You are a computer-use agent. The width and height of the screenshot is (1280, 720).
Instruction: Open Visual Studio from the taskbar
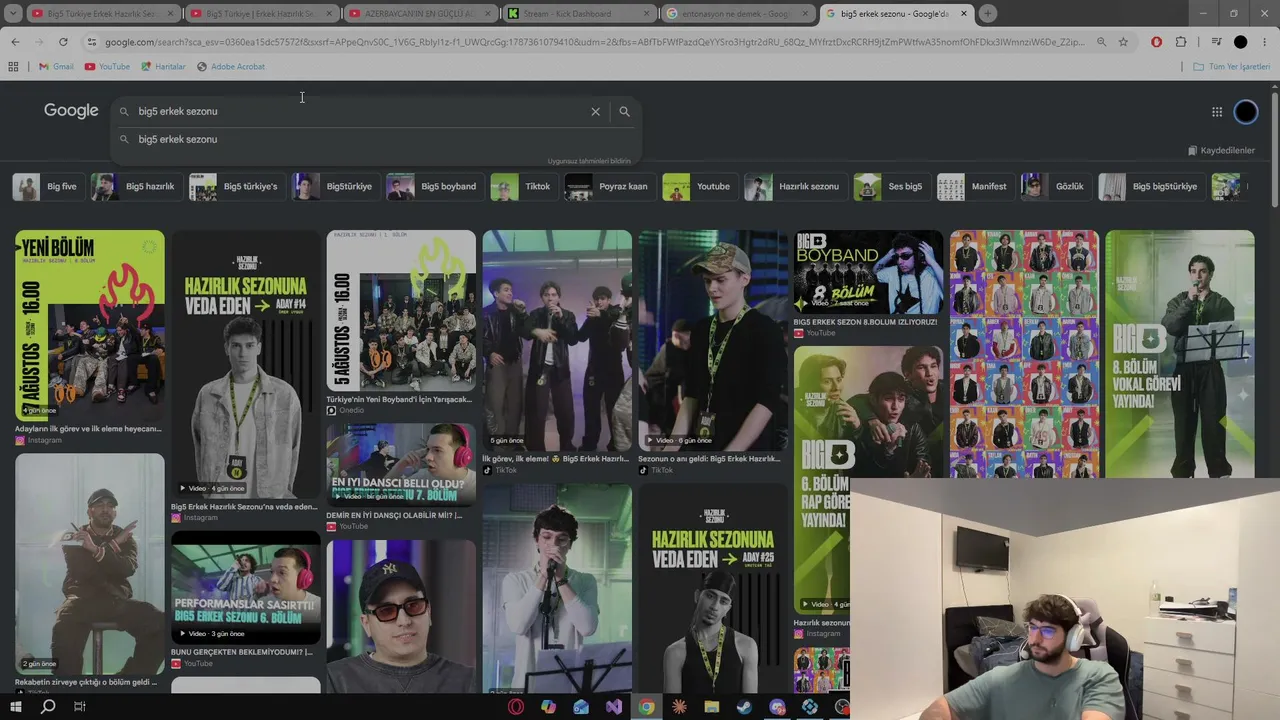pos(613,707)
